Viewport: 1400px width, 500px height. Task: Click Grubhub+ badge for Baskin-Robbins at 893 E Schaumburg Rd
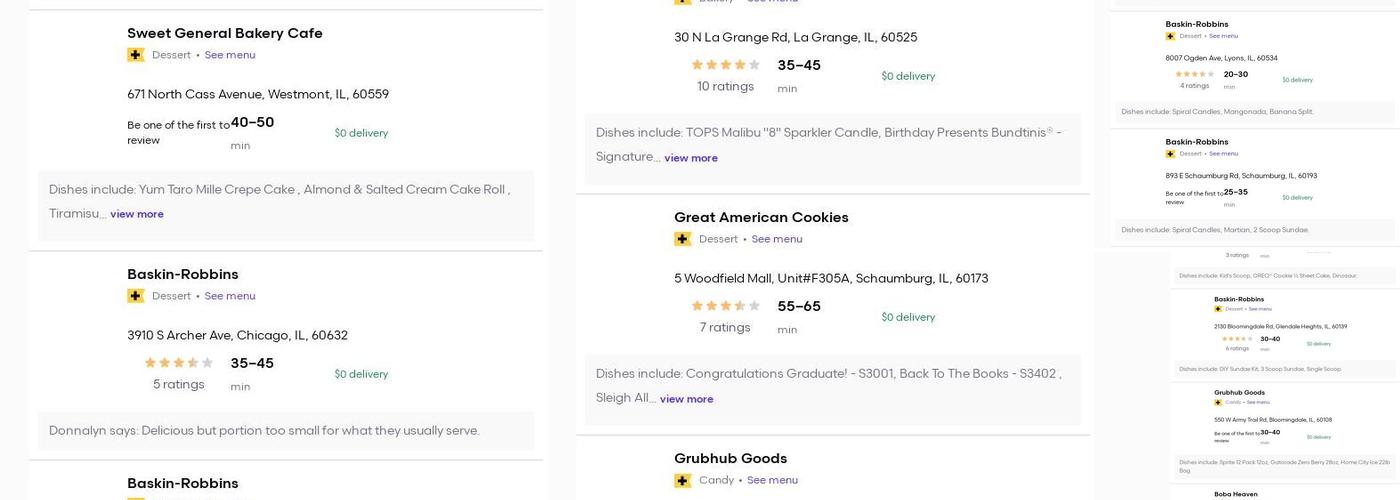1170,154
